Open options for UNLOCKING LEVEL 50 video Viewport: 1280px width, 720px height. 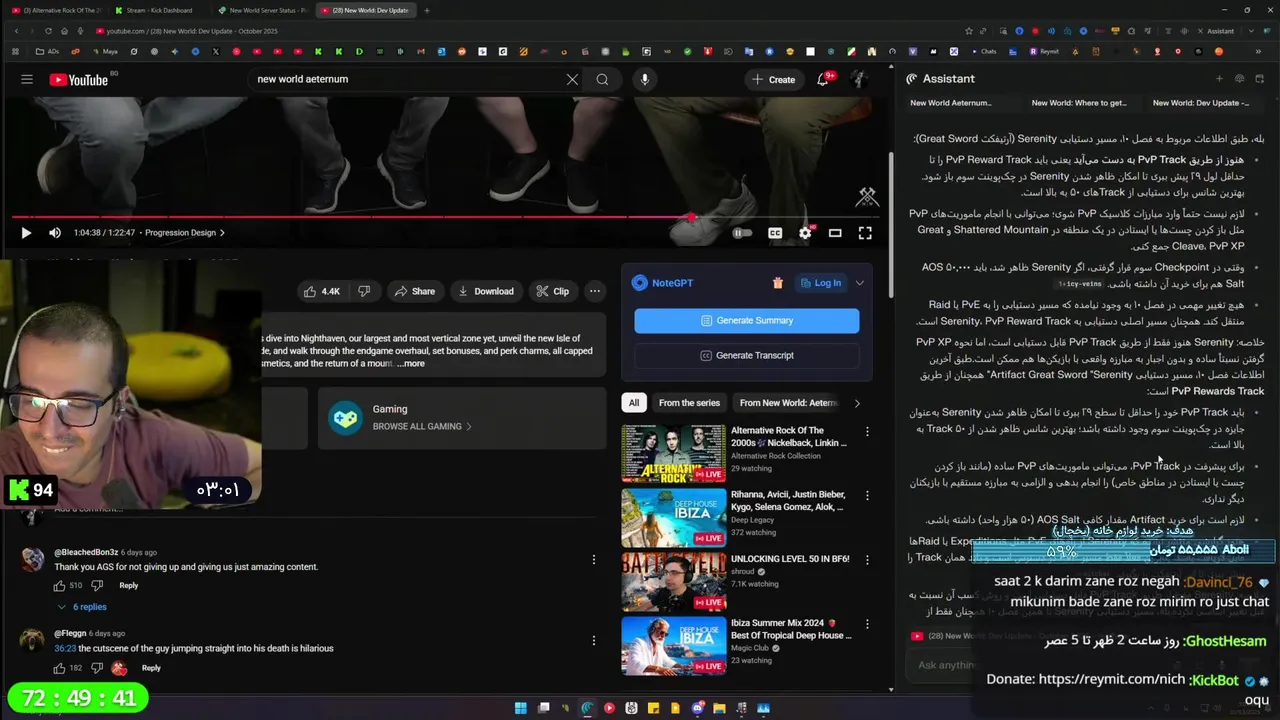point(867,560)
